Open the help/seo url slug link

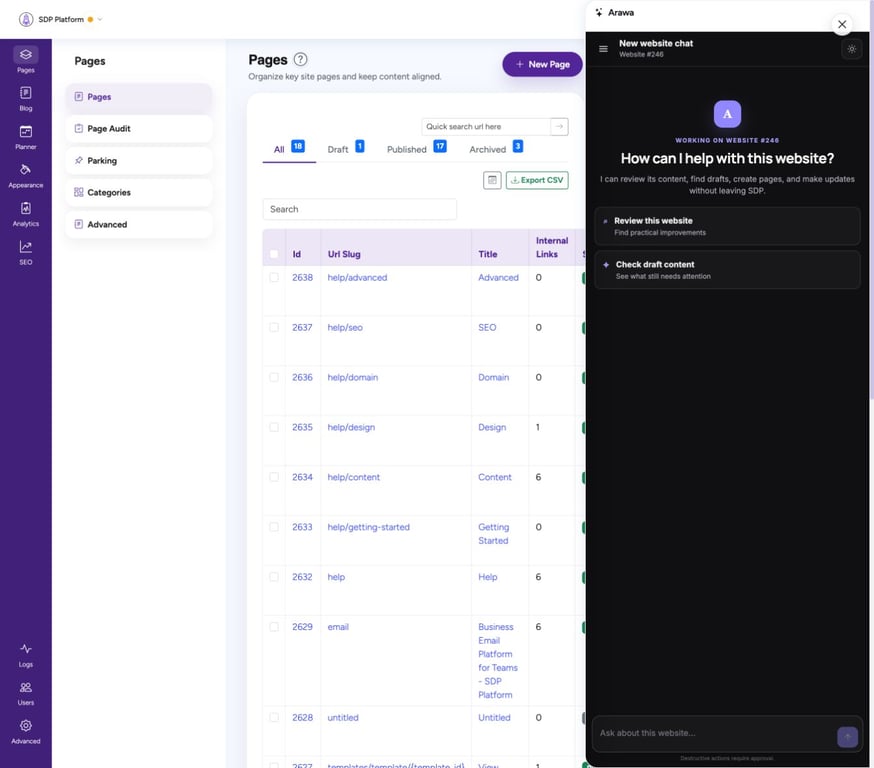click(x=345, y=328)
